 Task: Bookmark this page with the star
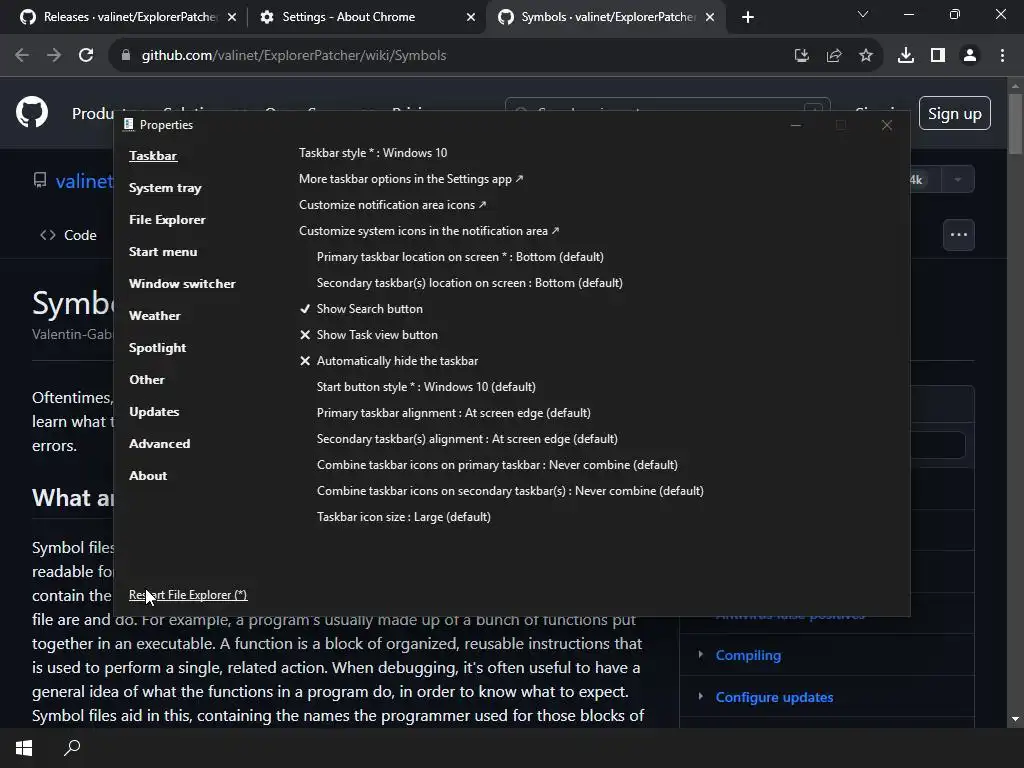pos(866,56)
